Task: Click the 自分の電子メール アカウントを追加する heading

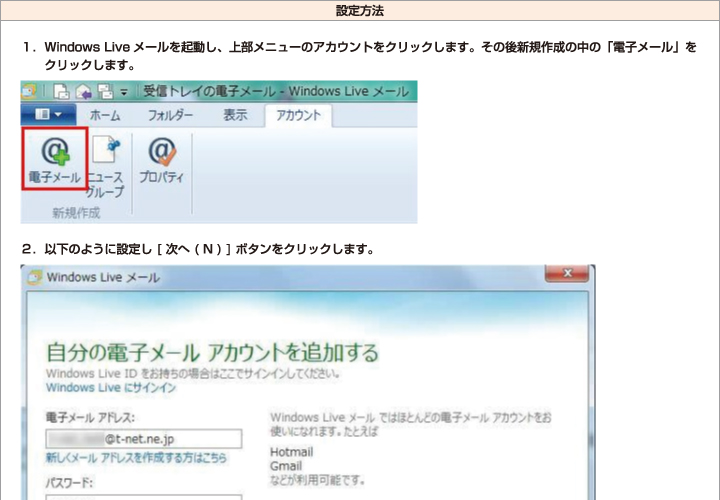Action: (x=212, y=353)
